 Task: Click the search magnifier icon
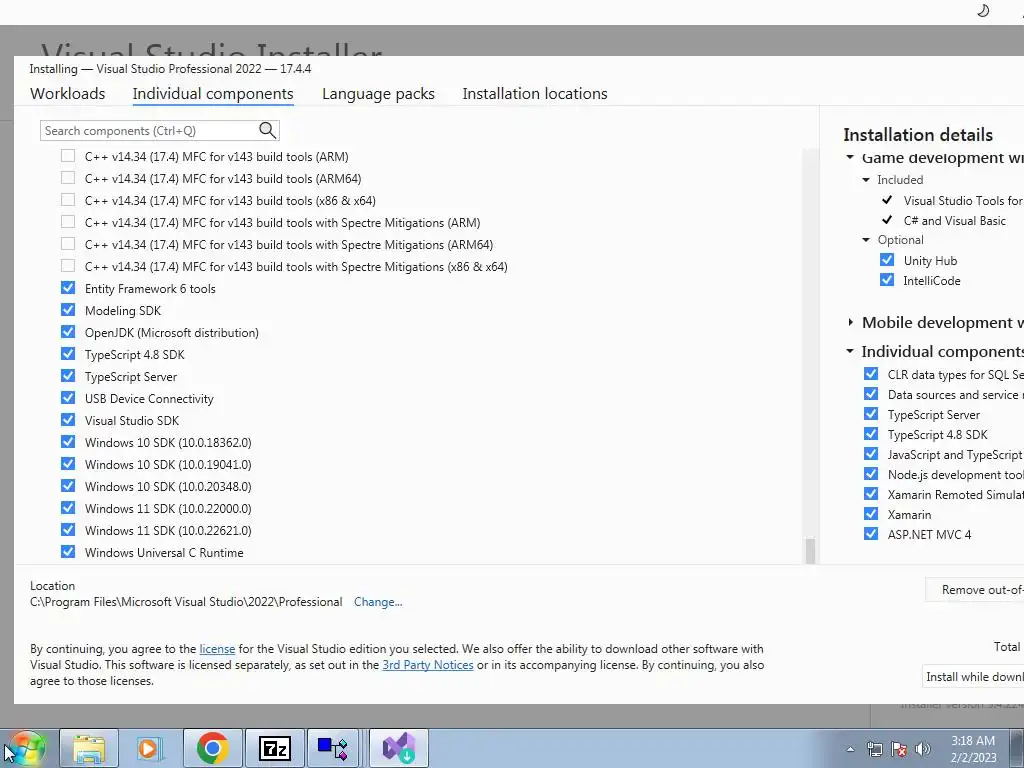pyautogui.click(x=267, y=130)
